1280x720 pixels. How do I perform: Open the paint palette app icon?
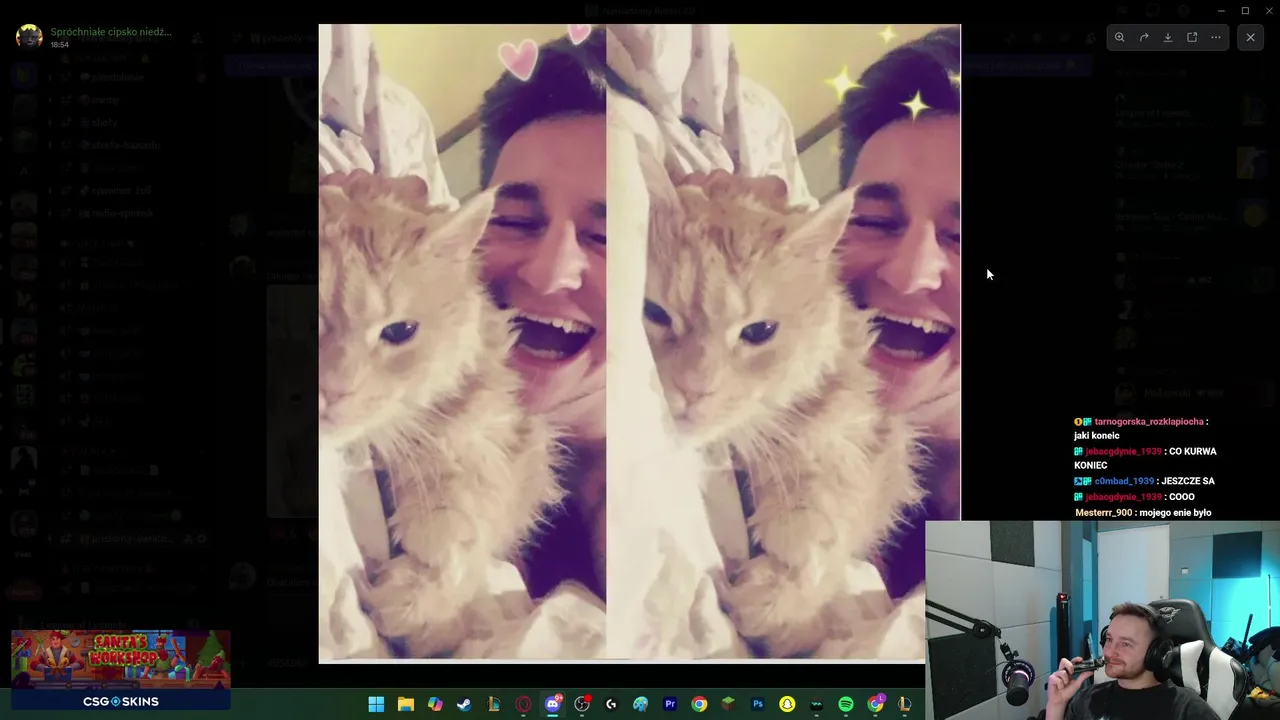[641, 704]
